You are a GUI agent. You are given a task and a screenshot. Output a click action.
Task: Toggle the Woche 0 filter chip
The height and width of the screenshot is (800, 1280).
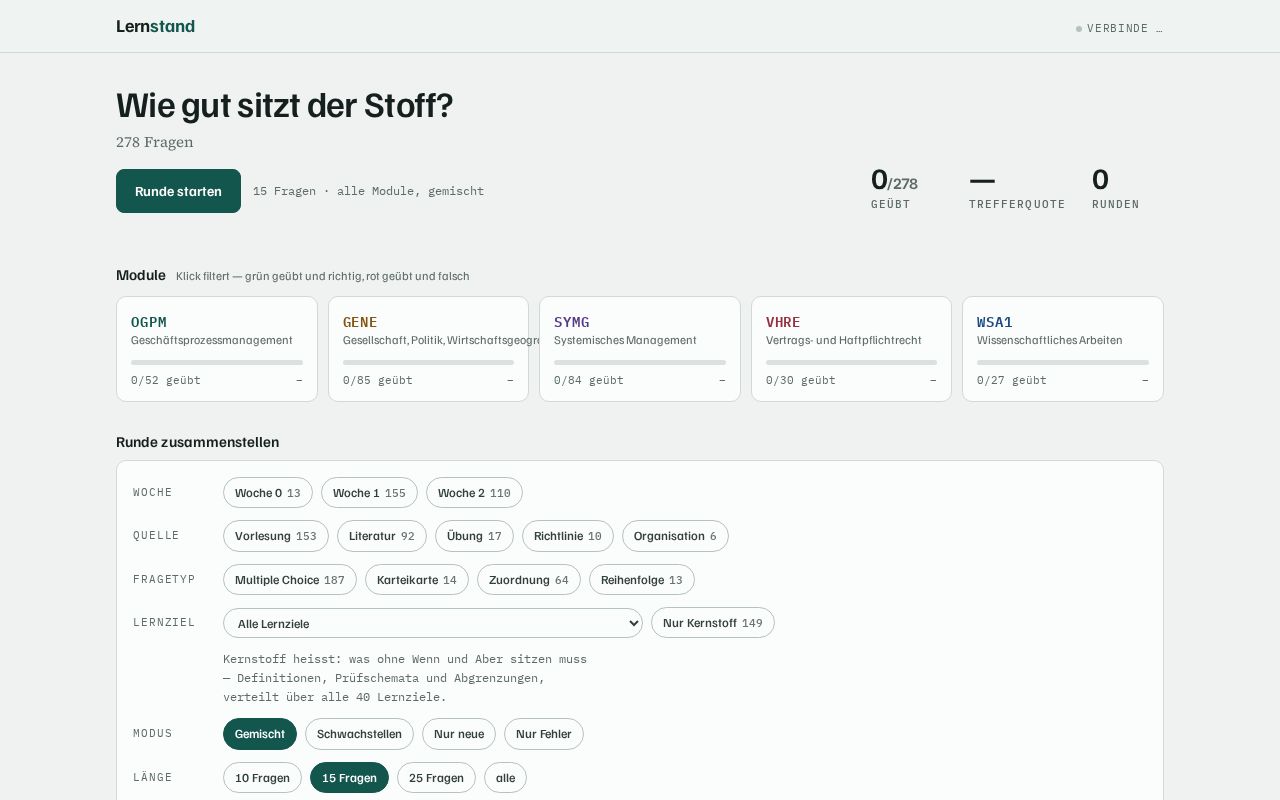click(x=268, y=493)
